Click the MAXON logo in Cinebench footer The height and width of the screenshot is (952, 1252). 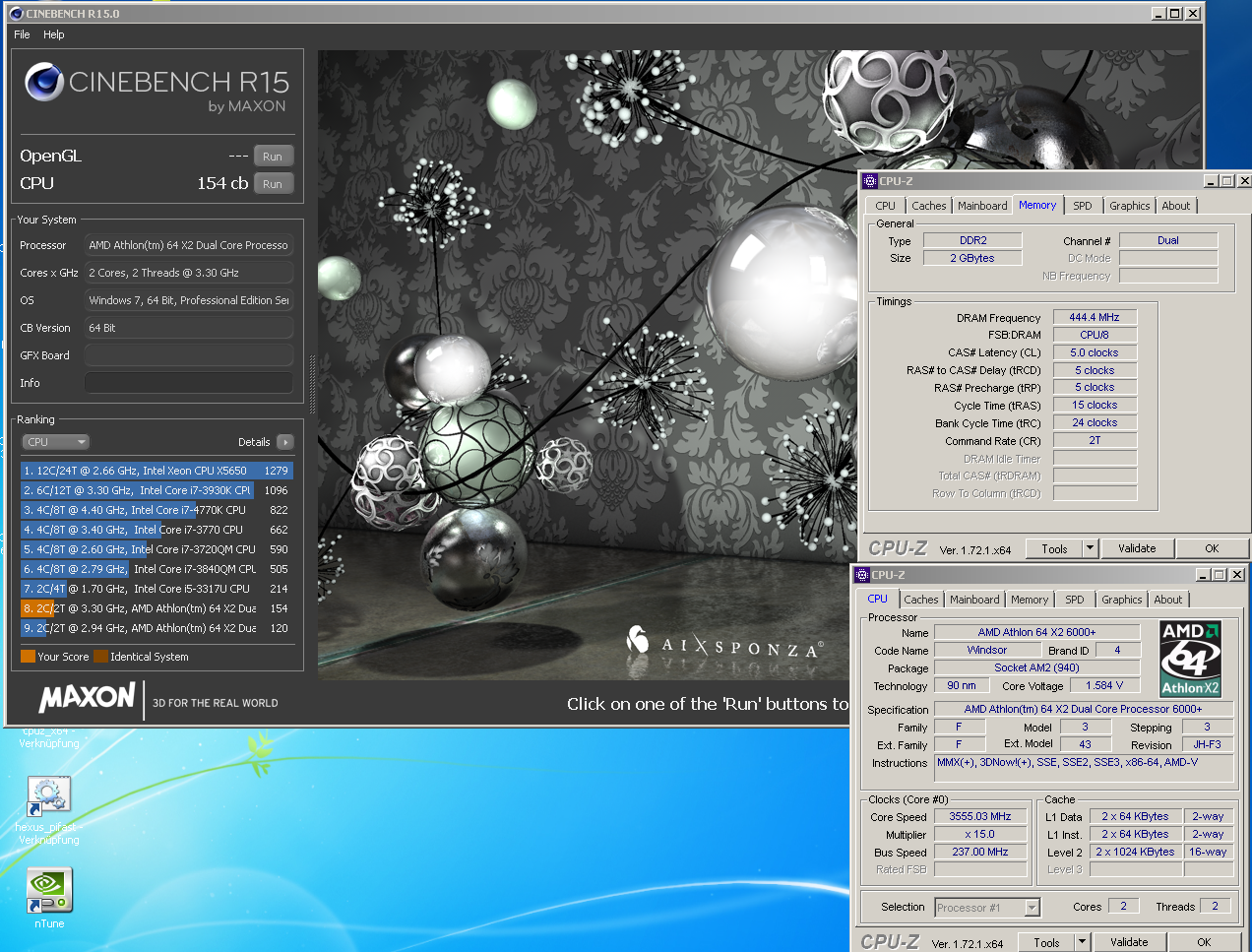(87, 698)
